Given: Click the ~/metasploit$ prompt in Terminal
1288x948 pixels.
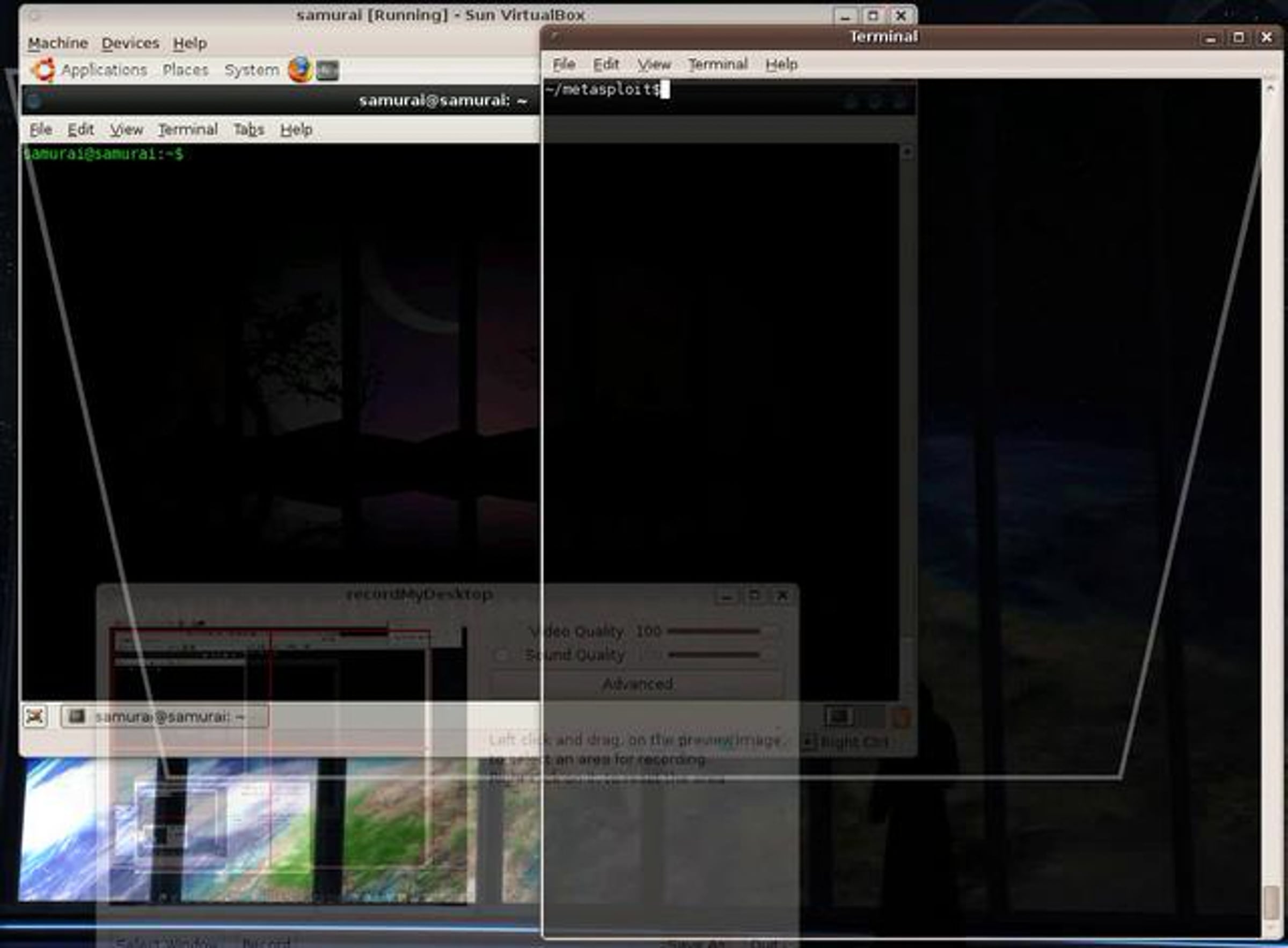Looking at the screenshot, I should tap(602, 90).
